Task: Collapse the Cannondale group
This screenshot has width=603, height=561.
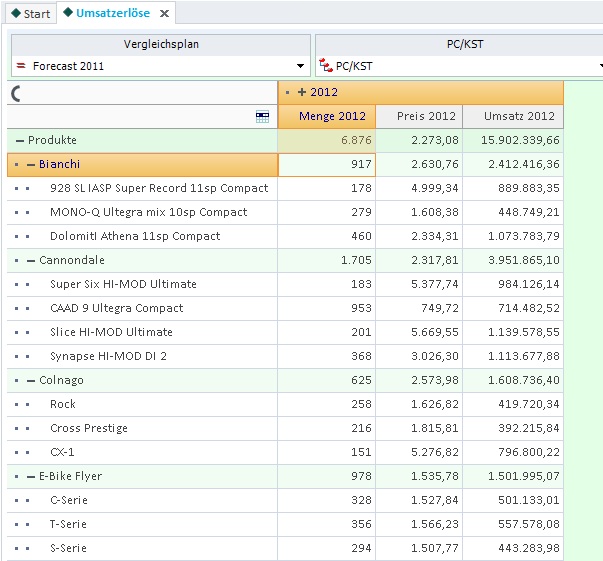Action: (31, 261)
